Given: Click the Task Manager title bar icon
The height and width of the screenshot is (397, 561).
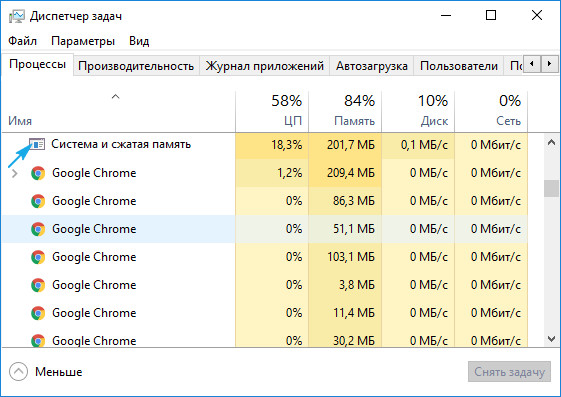Looking at the screenshot, I should coord(17,16).
